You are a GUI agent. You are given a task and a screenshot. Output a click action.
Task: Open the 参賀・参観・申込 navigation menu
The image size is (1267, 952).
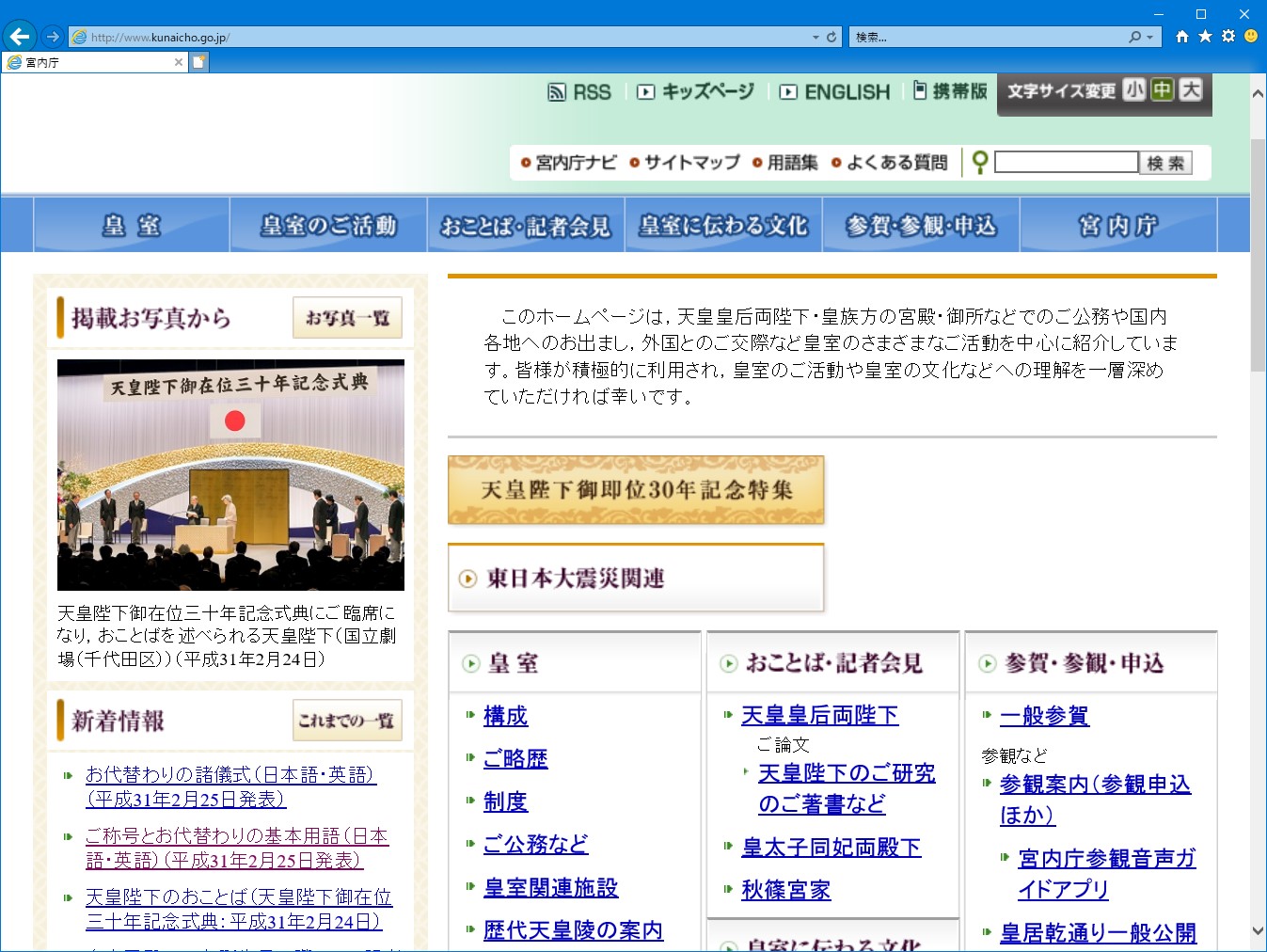coord(921,226)
